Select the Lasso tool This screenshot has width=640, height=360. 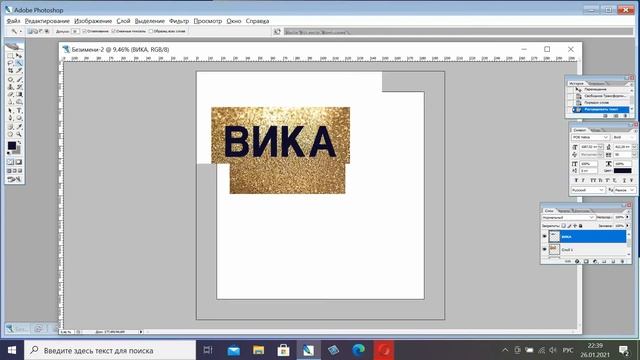11,63
